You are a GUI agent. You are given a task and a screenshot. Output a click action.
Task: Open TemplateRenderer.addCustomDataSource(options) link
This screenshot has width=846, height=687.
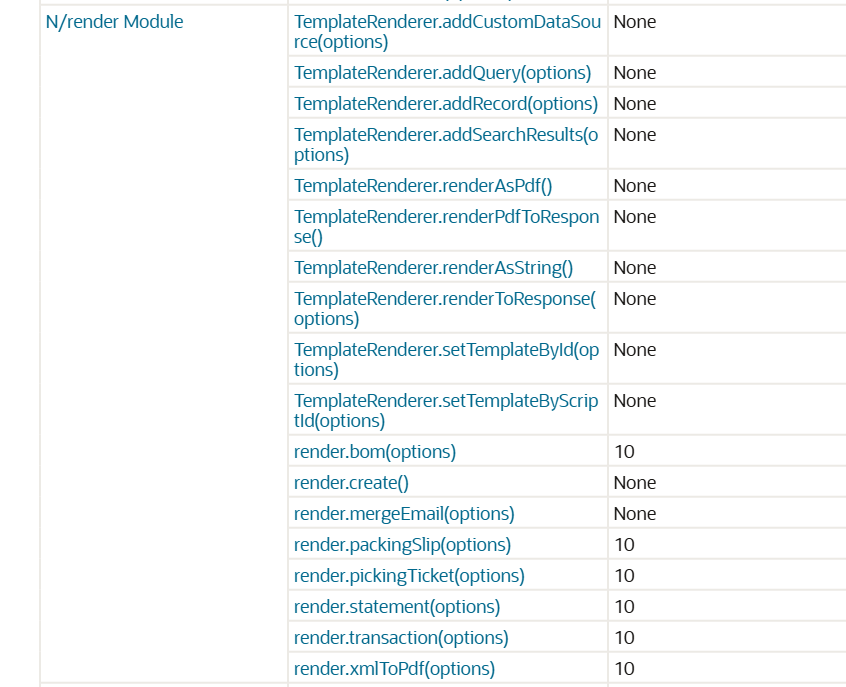click(x=446, y=31)
